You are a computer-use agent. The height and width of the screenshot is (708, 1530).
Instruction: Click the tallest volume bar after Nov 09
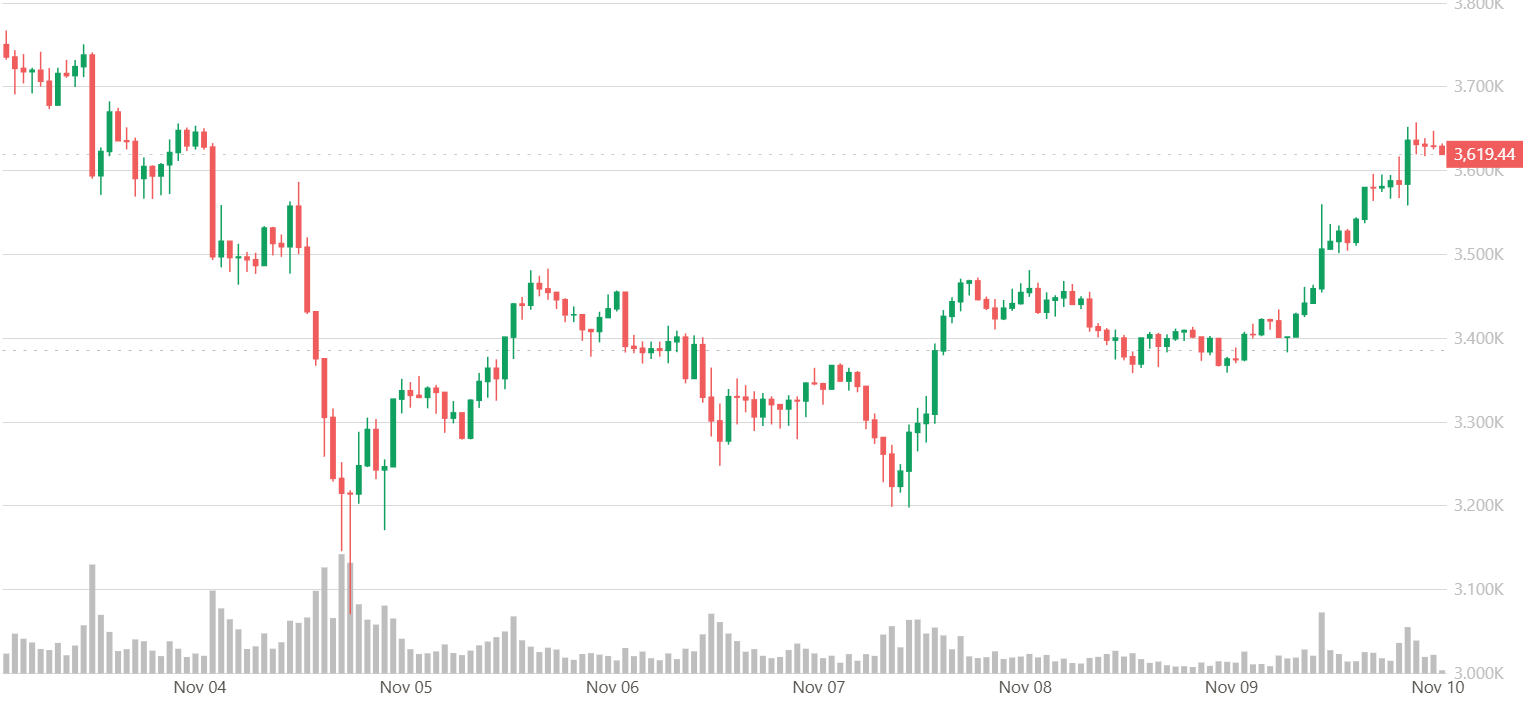(1322, 642)
